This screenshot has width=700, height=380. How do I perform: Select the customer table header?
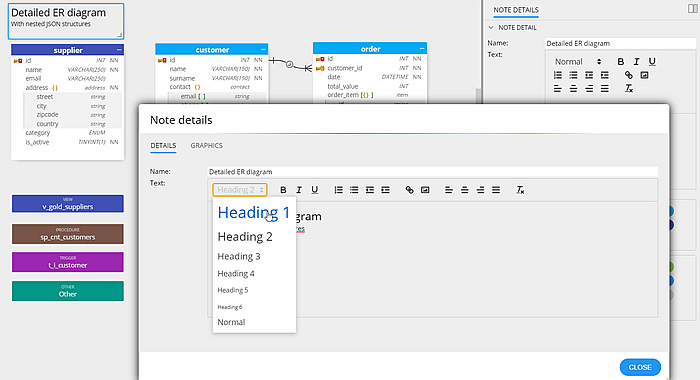212,50
